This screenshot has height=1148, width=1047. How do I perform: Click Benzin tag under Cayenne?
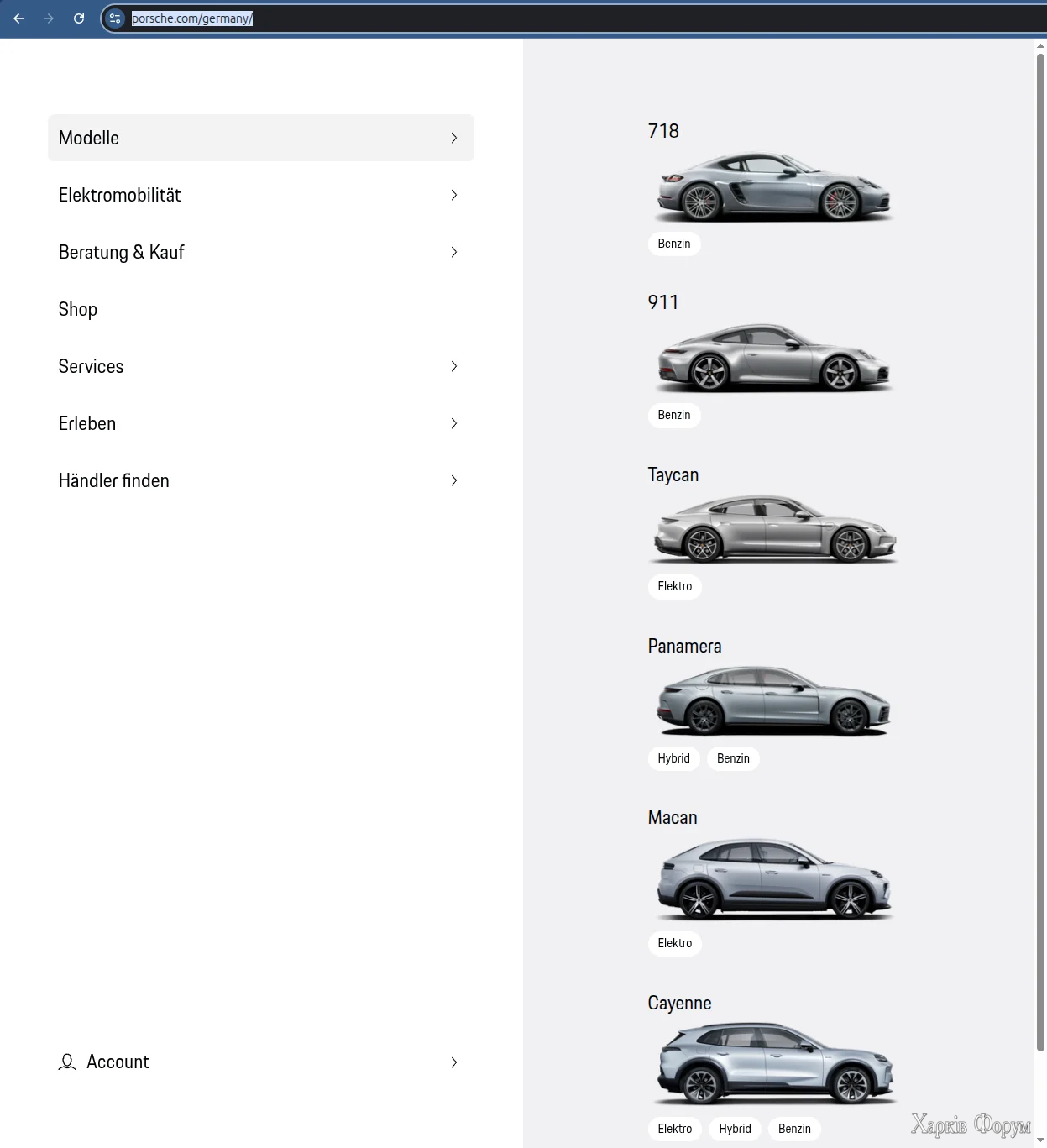[x=794, y=1129]
